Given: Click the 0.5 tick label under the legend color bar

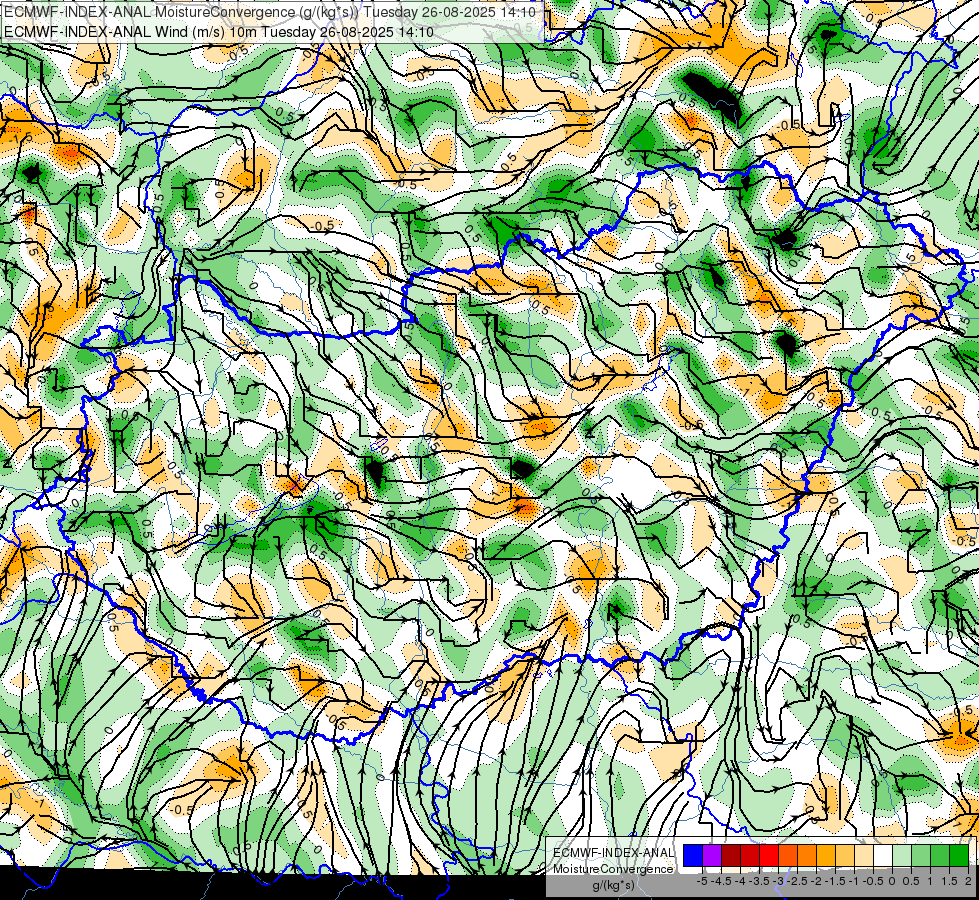Looking at the screenshot, I should pos(911,881).
